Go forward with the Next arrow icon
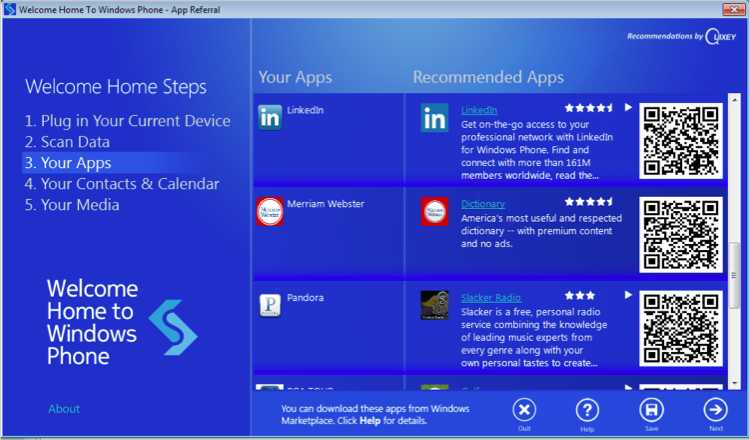Screen dimensions: 750x440 pos(715,410)
